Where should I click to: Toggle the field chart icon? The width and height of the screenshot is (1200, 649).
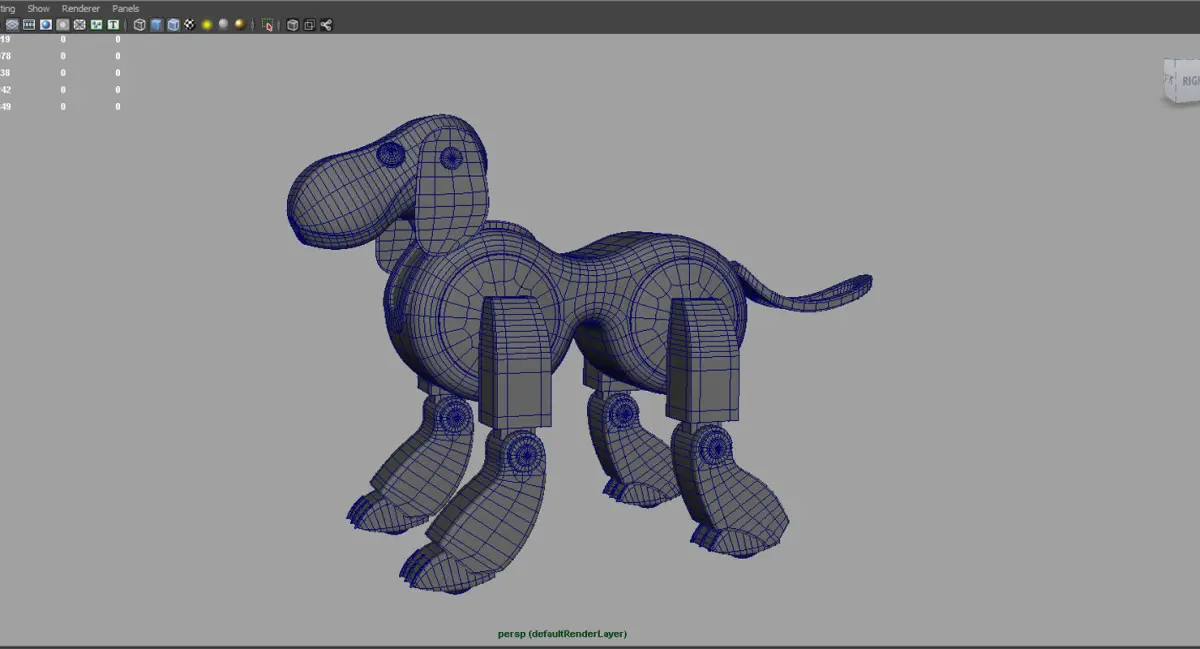click(x=79, y=24)
